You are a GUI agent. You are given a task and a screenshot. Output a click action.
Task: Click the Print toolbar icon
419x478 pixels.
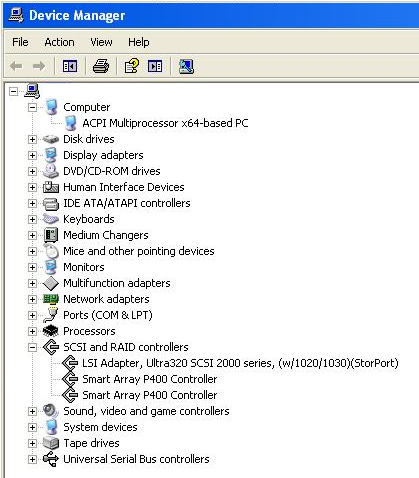101,66
